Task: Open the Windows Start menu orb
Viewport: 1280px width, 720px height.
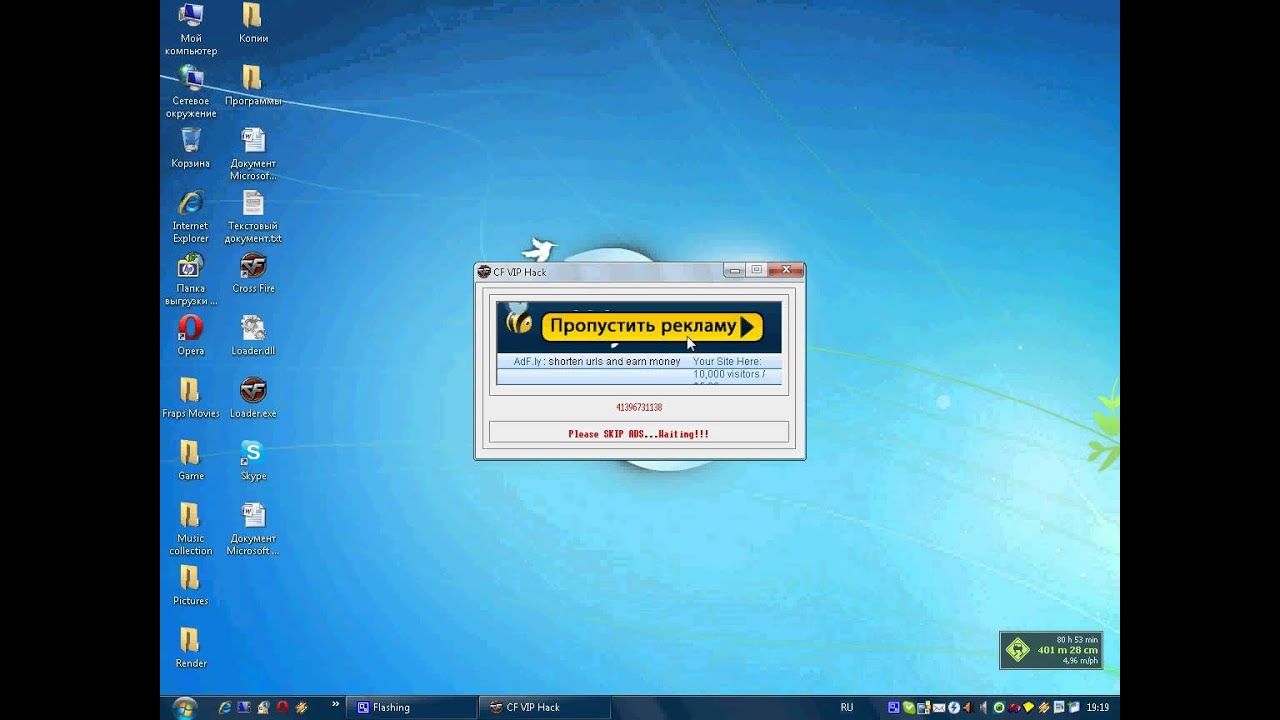Action: click(x=185, y=708)
